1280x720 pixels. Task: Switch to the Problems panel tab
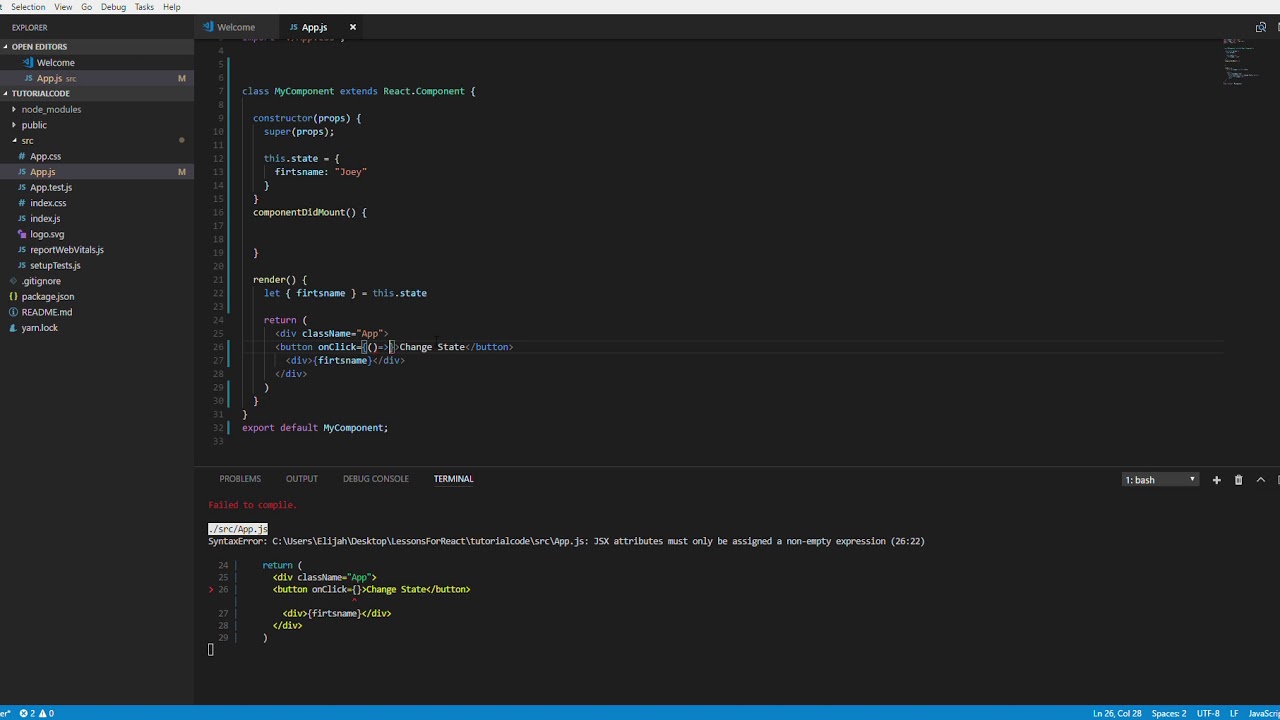[x=240, y=479]
